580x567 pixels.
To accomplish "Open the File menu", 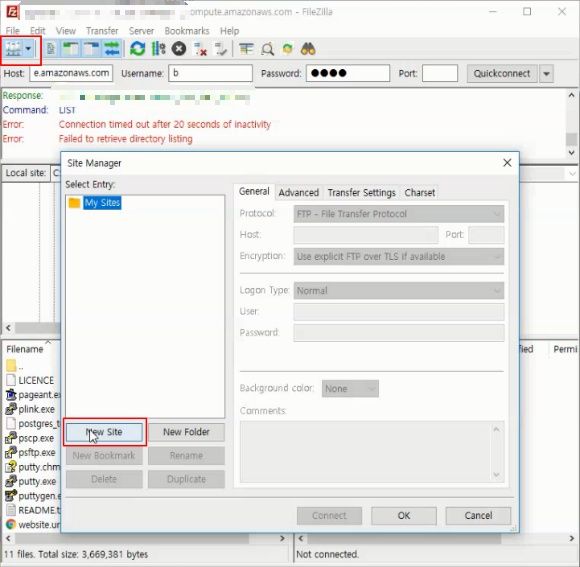I will (12, 31).
